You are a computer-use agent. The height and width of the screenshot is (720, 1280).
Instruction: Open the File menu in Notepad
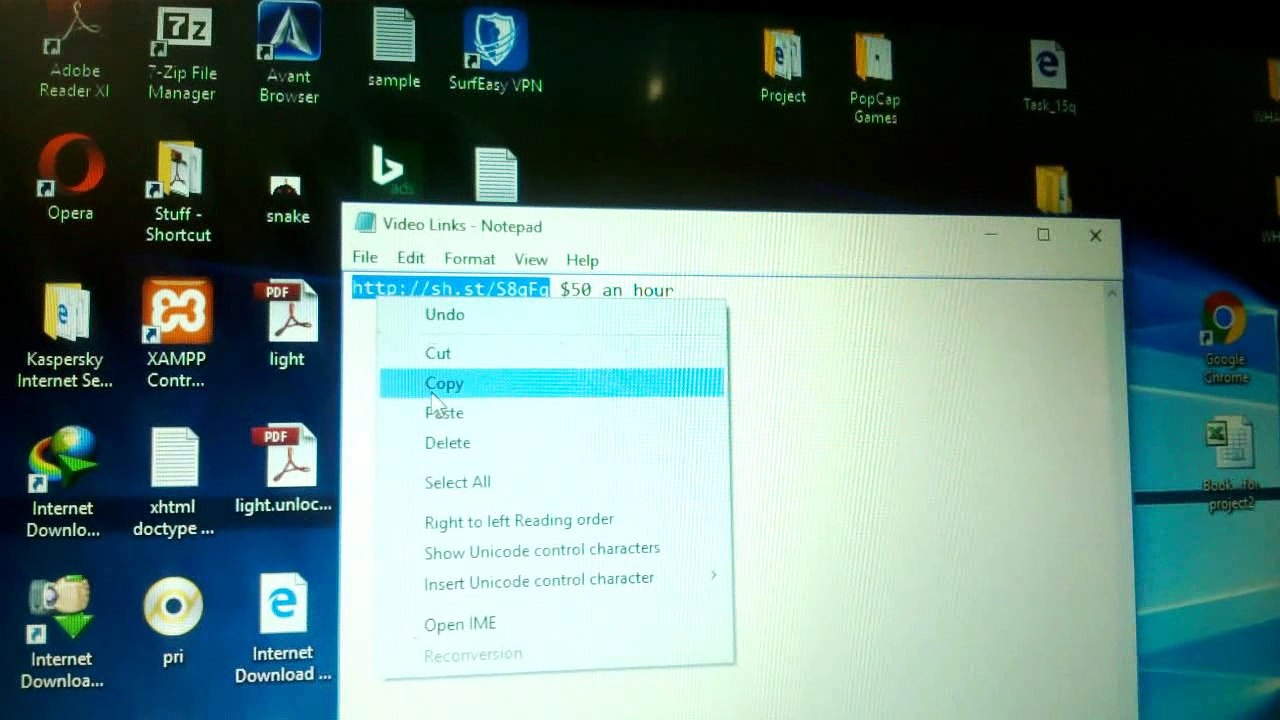click(364, 258)
